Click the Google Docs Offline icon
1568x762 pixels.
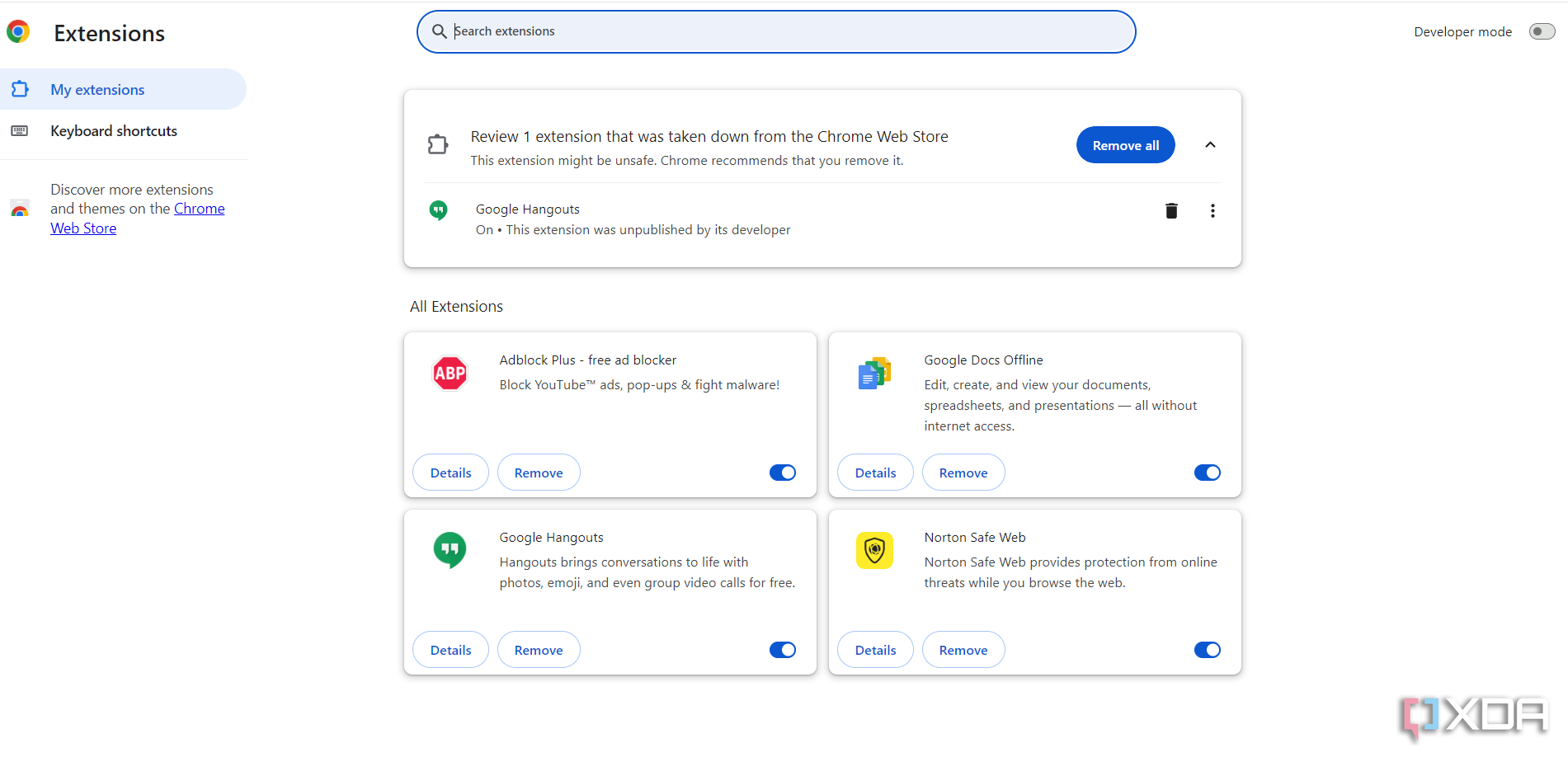pos(874,373)
